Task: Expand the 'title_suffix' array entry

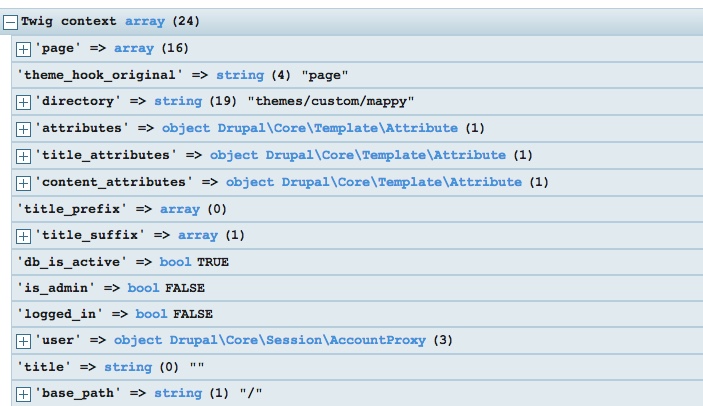Action: click(23, 236)
